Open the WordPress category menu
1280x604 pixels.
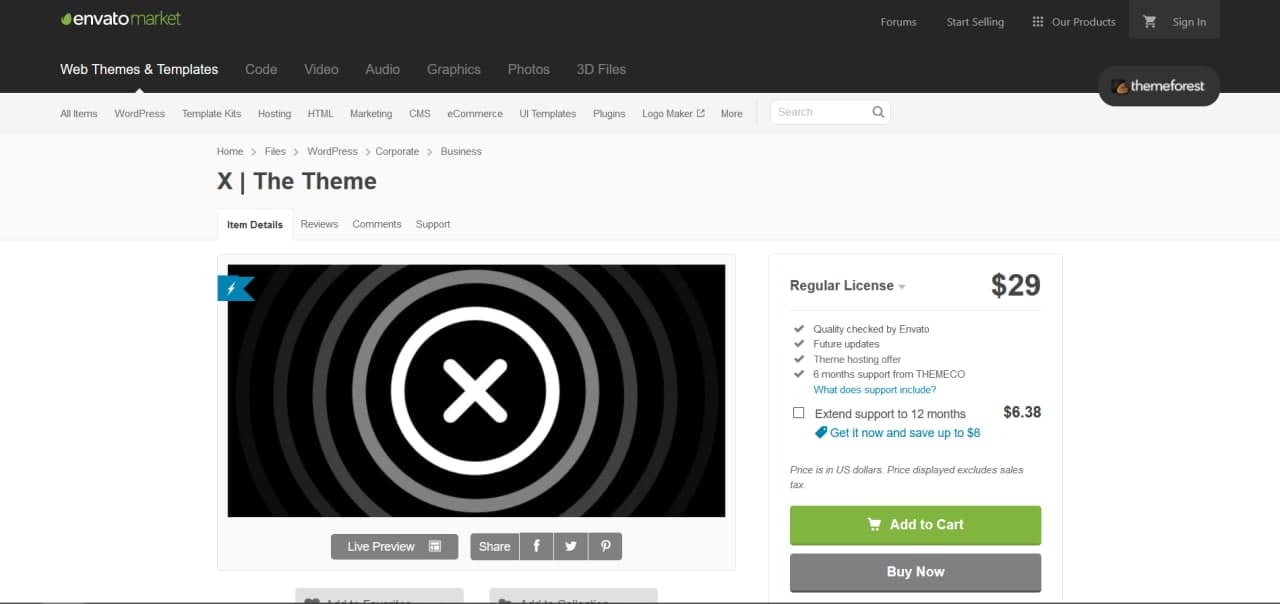[139, 114]
